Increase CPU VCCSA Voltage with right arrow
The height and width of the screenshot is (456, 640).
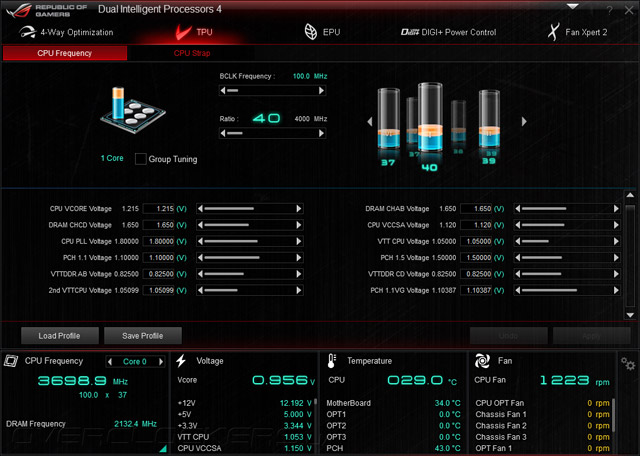point(616,225)
